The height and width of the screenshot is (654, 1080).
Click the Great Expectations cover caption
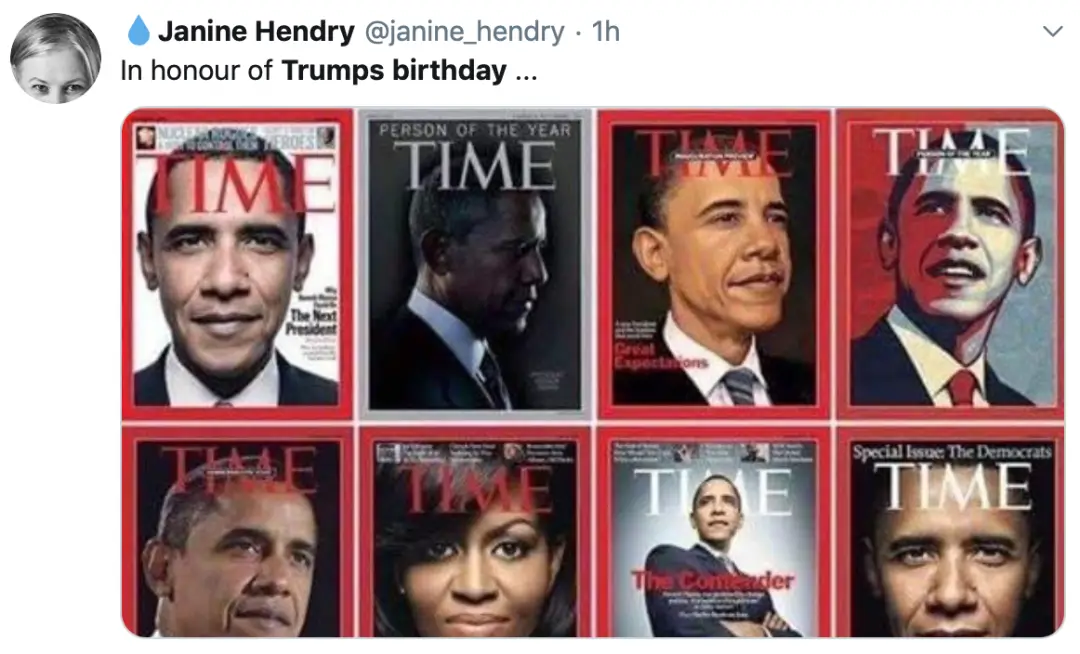pos(661,356)
